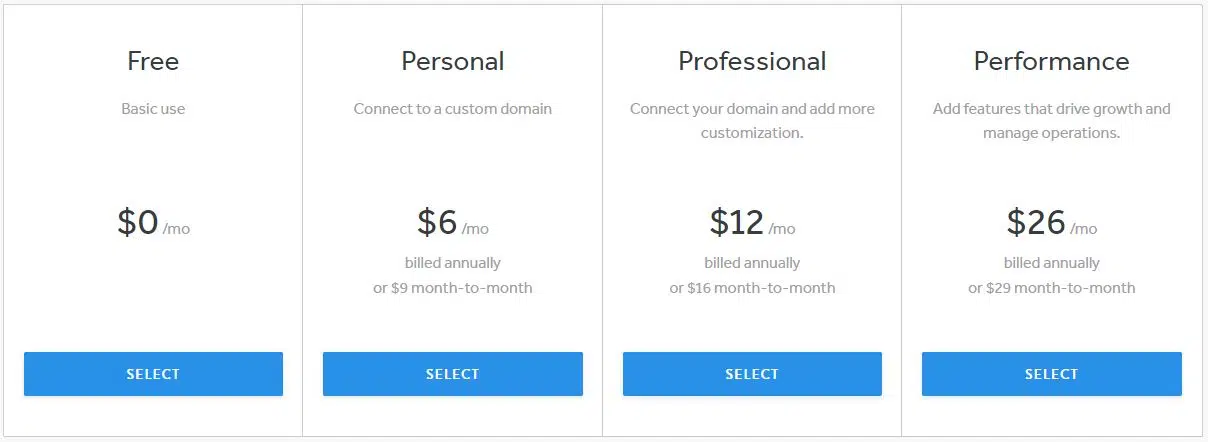Click the $16 month-to-month text
The width and height of the screenshot is (1208, 442).
click(752, 288)
